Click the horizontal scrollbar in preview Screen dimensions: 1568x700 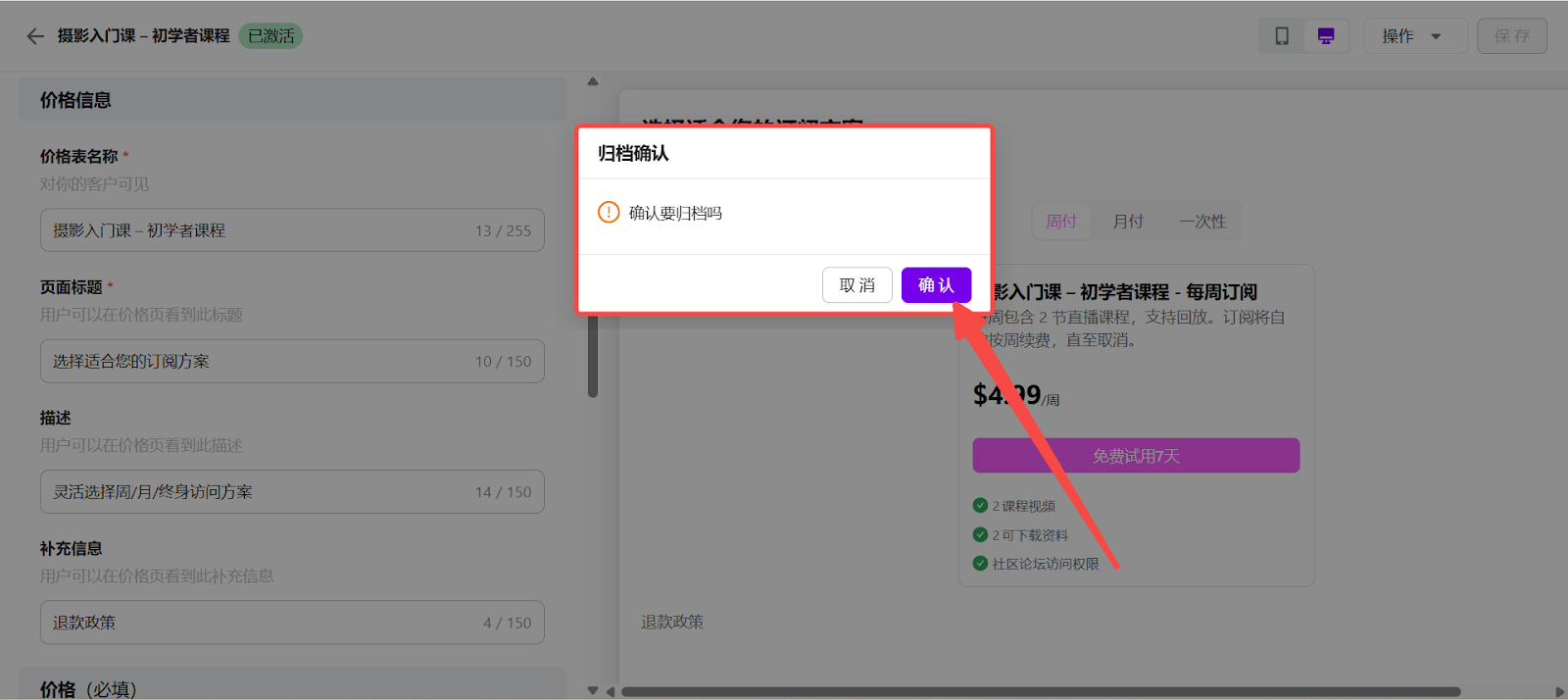coord(1039,691)
